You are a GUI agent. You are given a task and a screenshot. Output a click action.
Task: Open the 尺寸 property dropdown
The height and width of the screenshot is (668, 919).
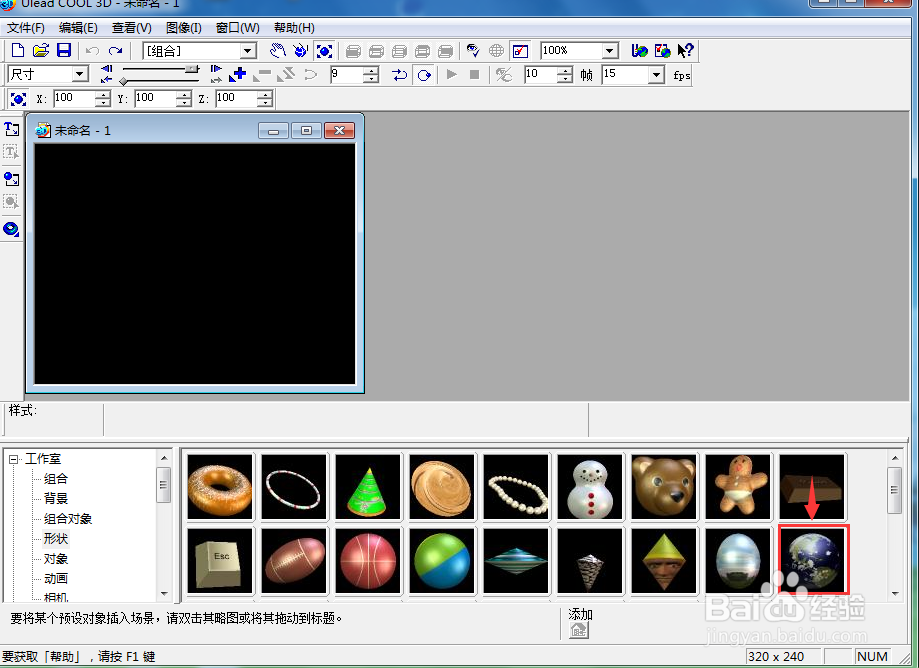(x=80, y=74)
